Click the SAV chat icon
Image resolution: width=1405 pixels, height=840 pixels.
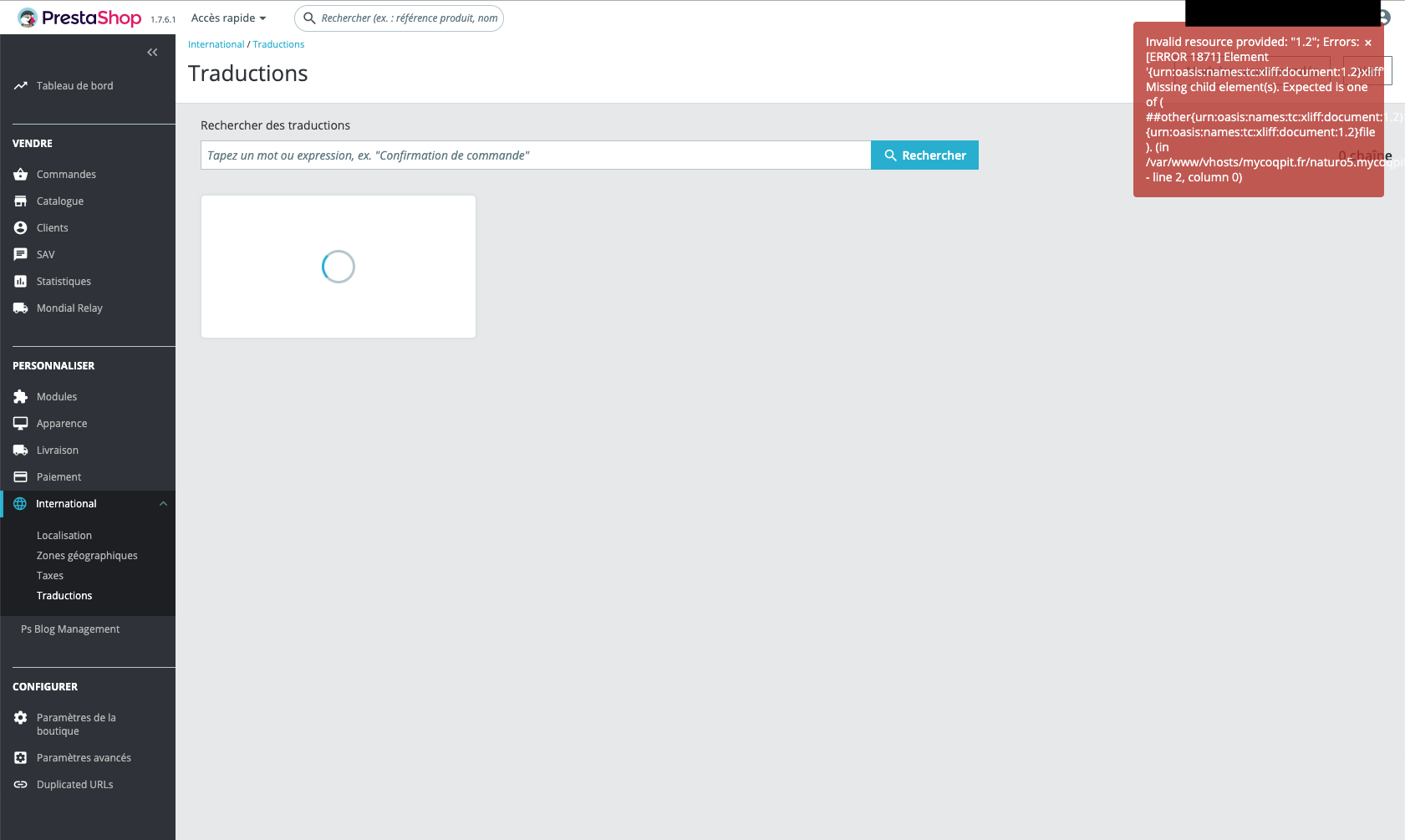click(21, 254)
